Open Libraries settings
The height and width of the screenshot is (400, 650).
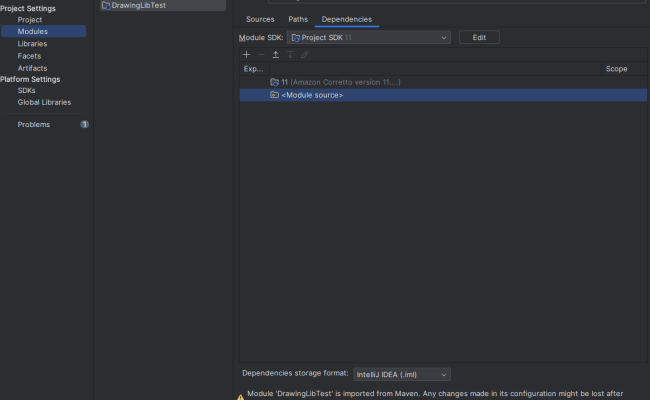(x=32, y=44)
